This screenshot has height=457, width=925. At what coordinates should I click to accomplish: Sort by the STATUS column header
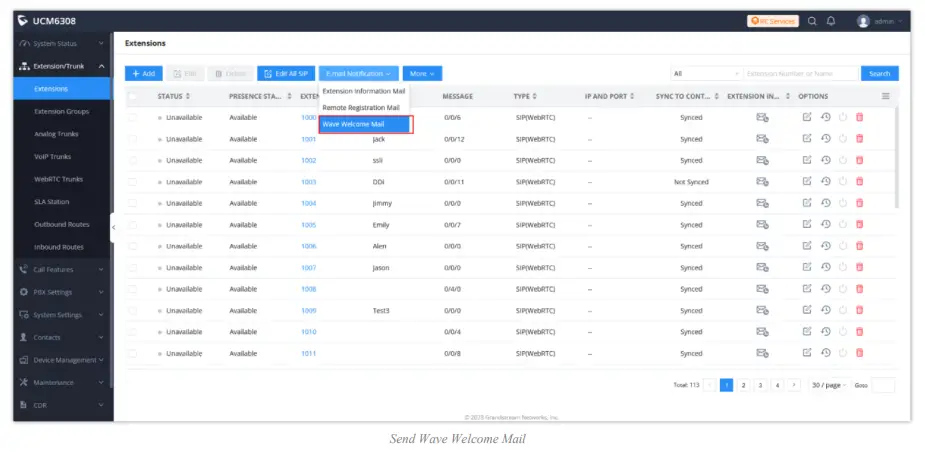click(173, 96)
